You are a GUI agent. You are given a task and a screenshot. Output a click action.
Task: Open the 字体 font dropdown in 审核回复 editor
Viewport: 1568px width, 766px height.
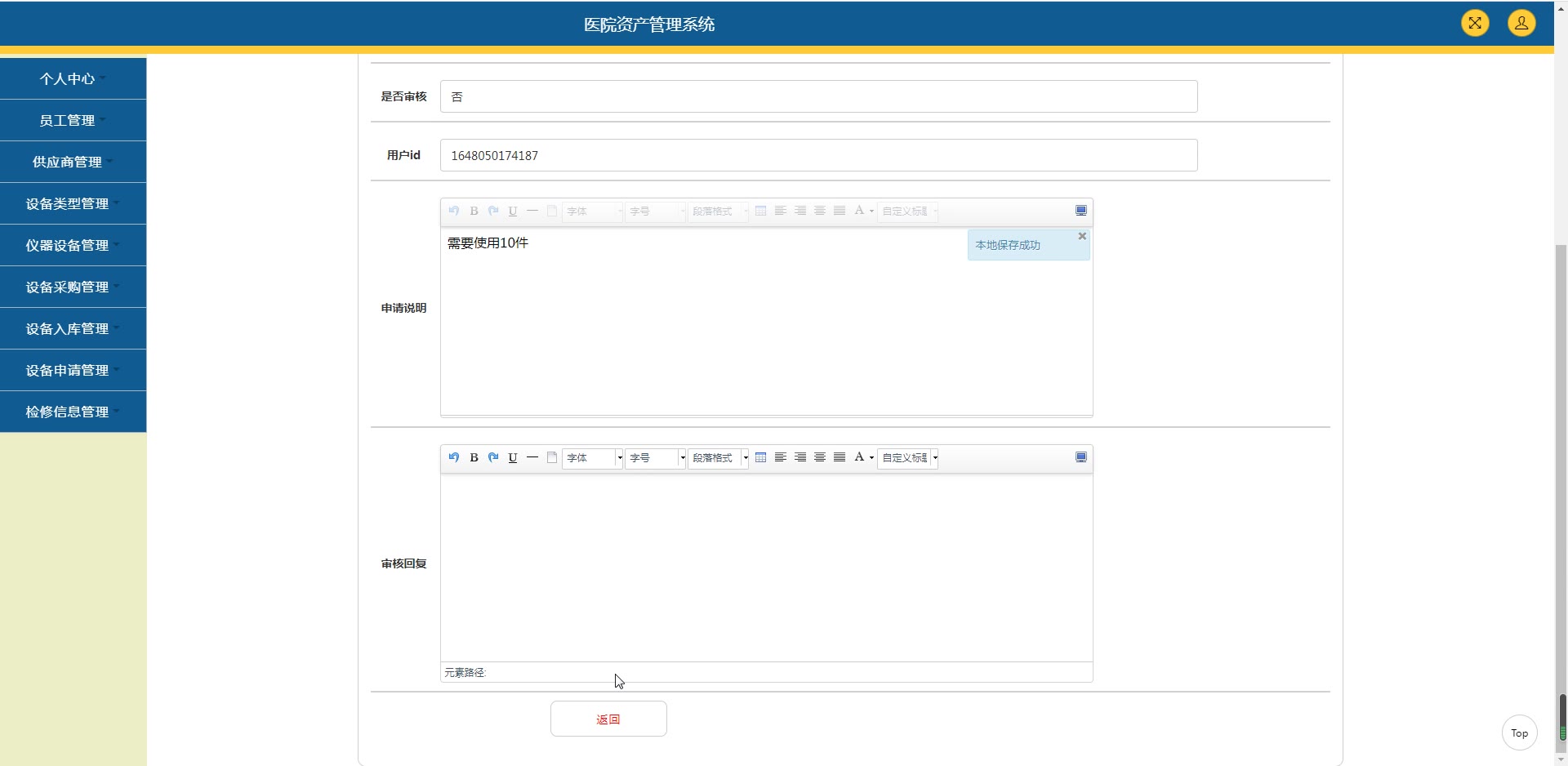click(593, 458)
